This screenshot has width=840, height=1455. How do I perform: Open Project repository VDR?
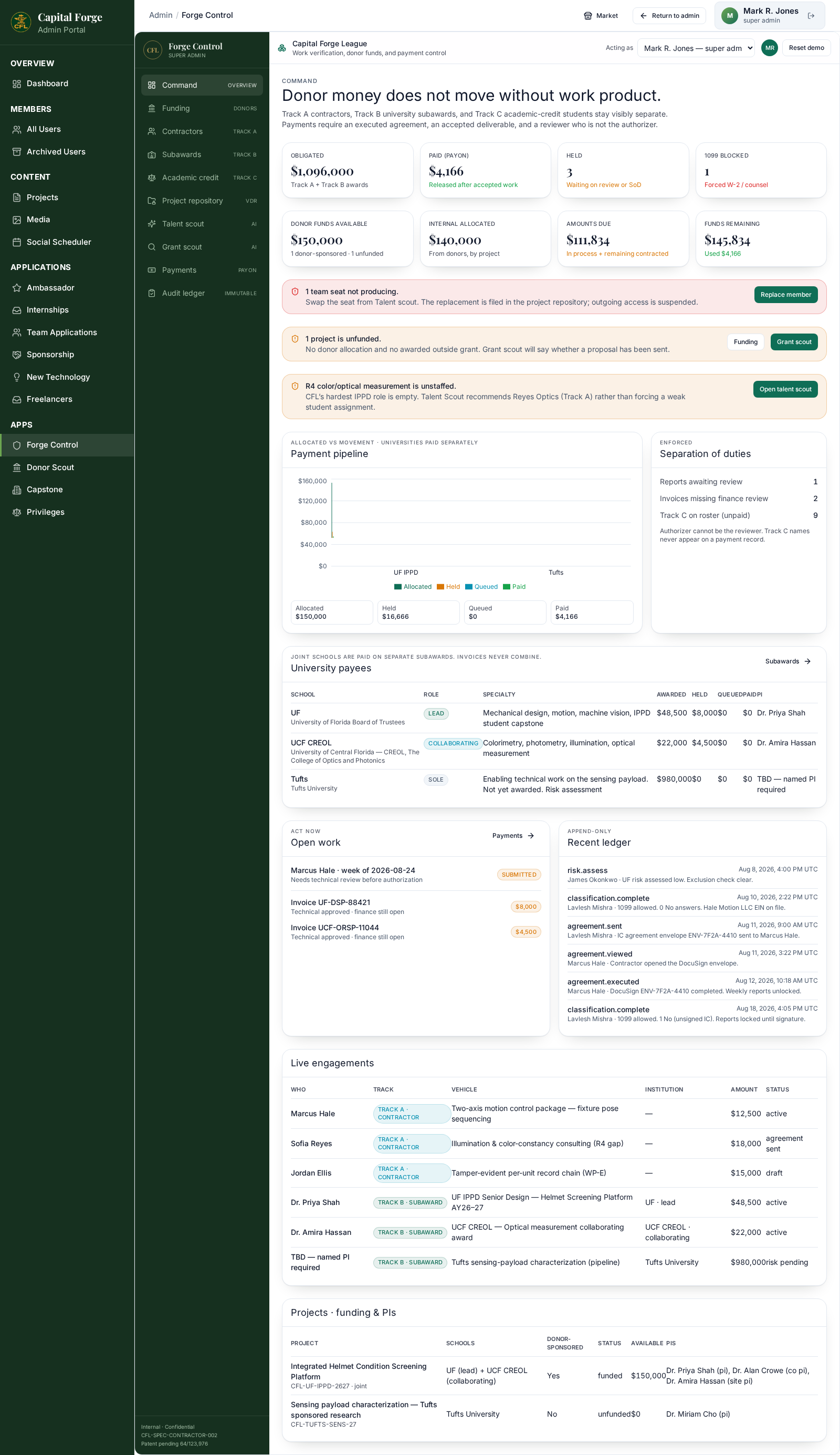tap(202, 201)
